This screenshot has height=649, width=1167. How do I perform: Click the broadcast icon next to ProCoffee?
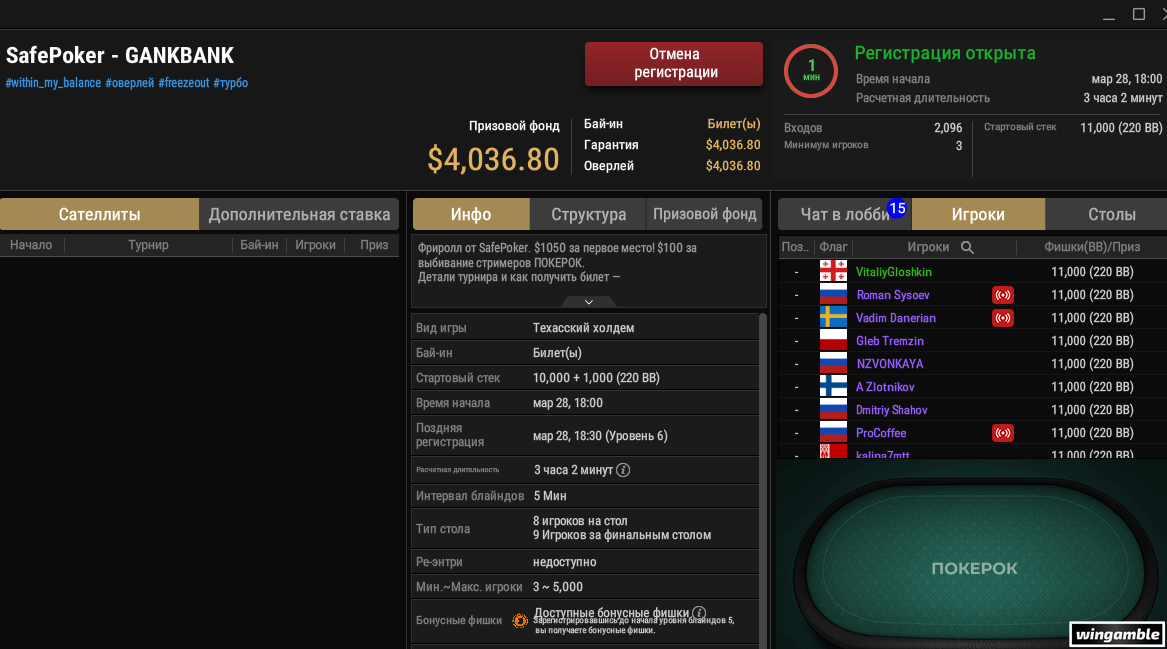(x=1003, y=432)
